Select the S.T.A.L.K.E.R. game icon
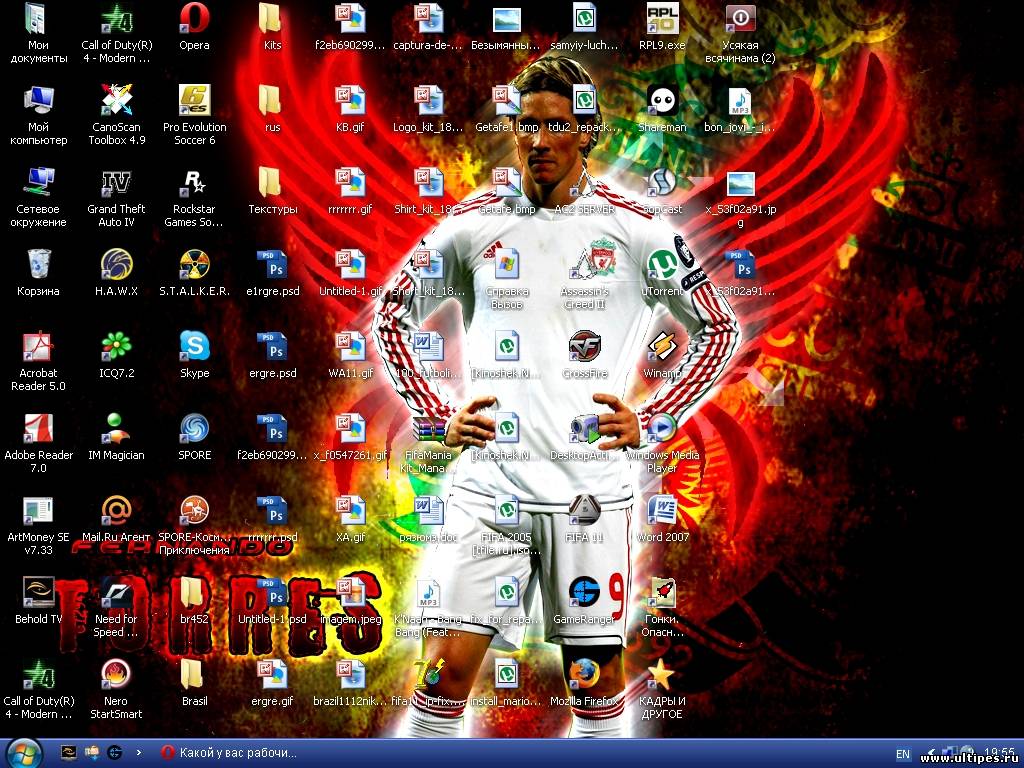1024x768 pixels. tap(194, 265)
